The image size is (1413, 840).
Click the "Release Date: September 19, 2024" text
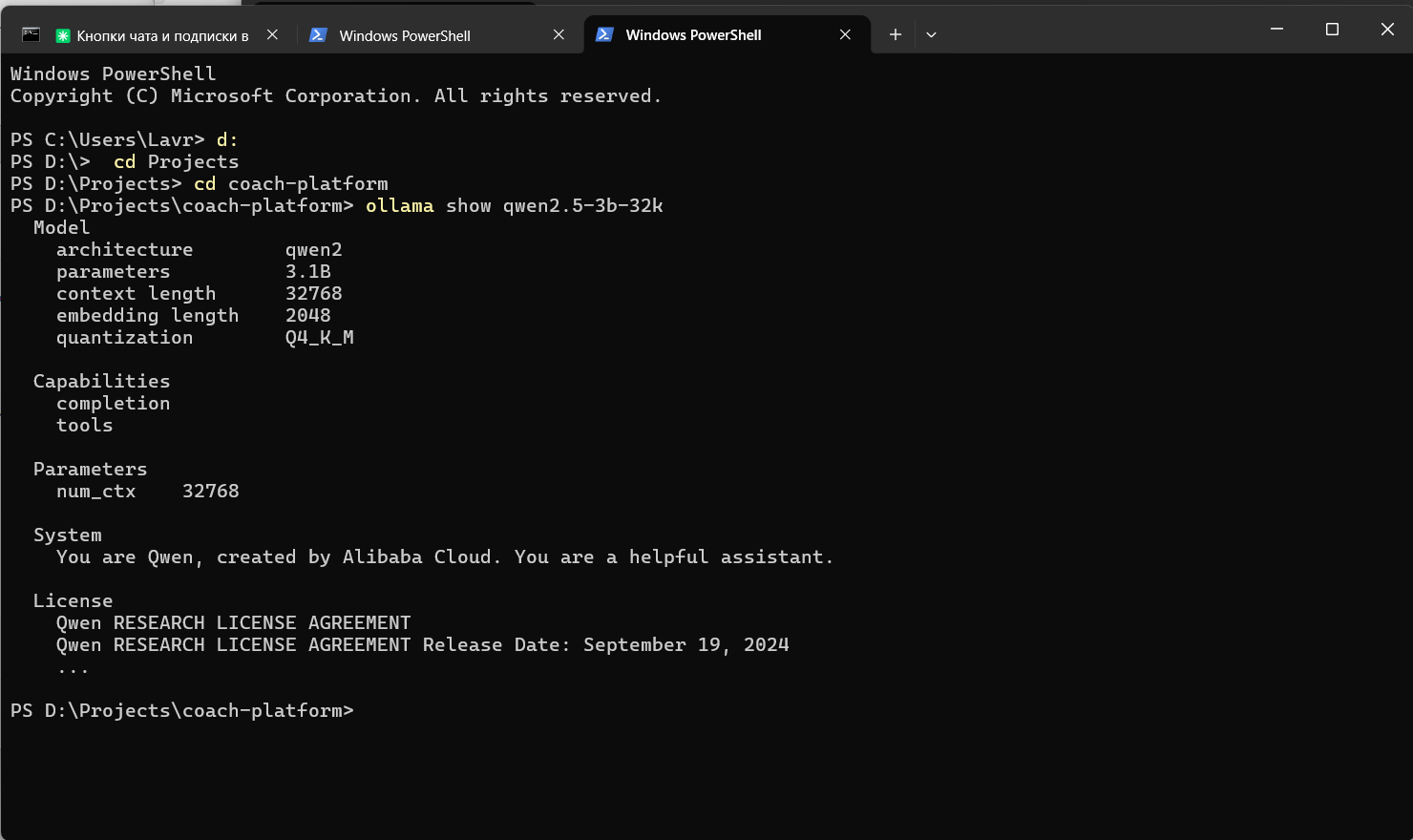point(606,645)
